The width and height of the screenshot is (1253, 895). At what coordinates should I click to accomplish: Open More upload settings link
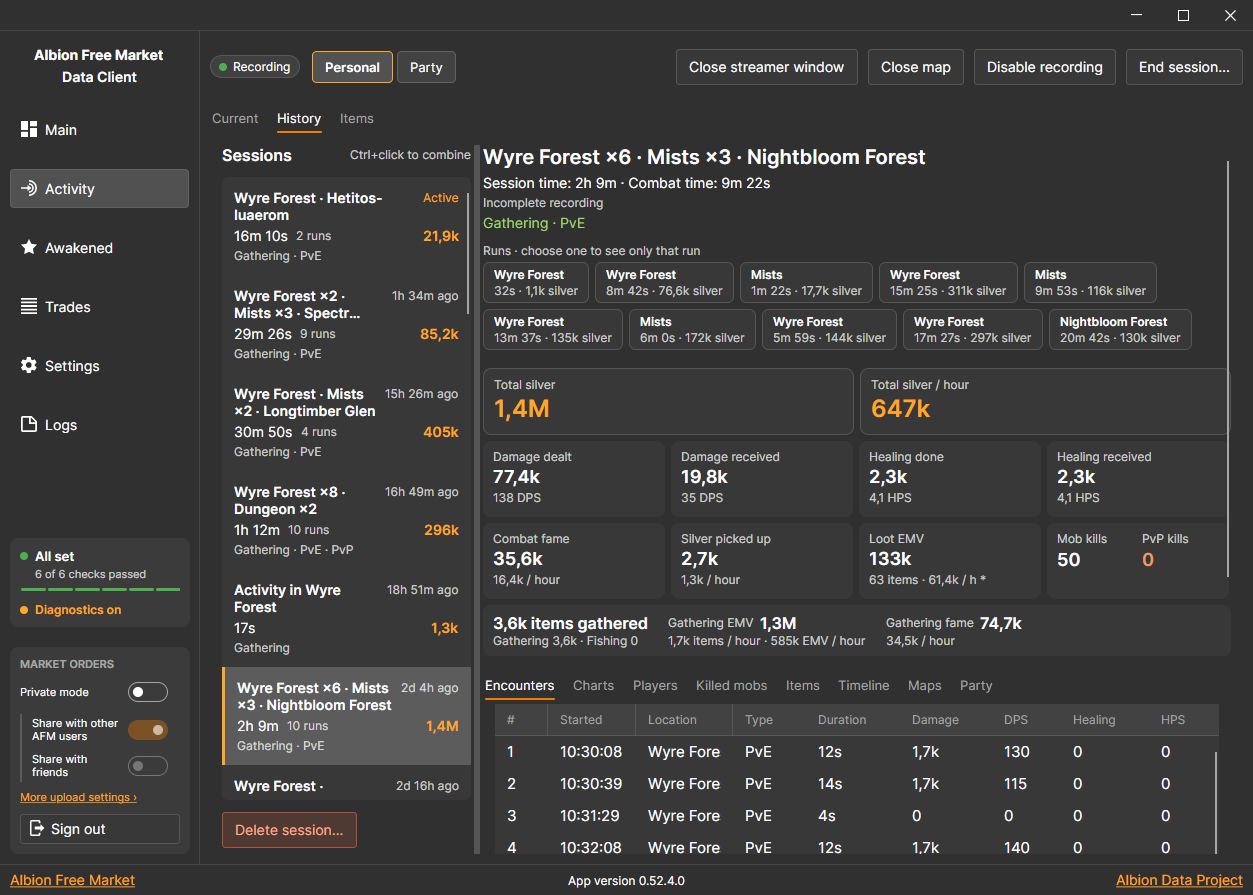[78, 797]
